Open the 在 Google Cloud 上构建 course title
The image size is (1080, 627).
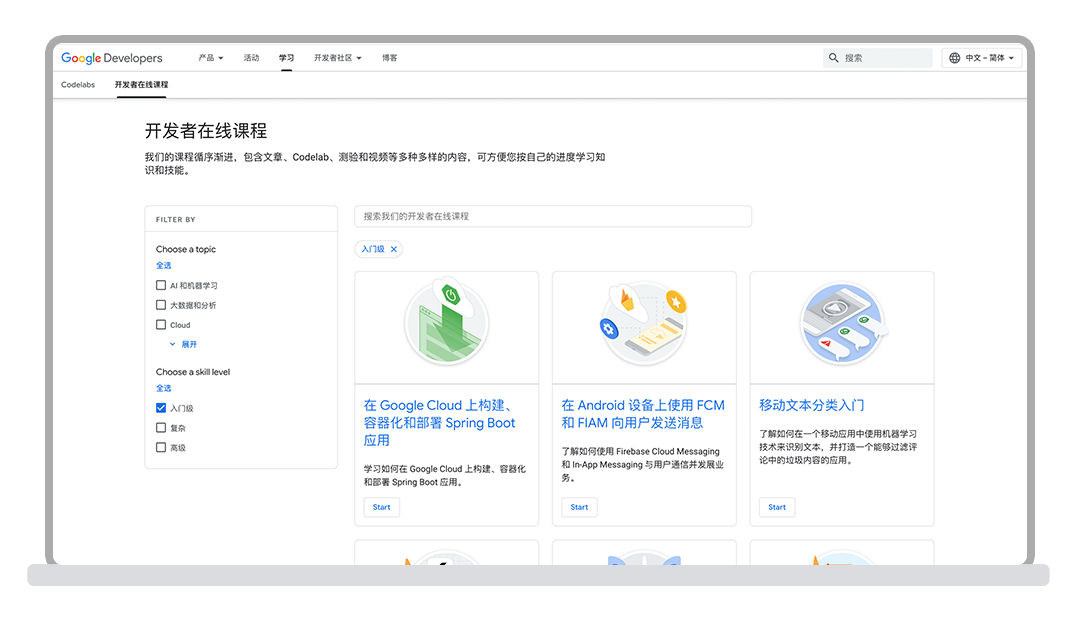point(439,423)
